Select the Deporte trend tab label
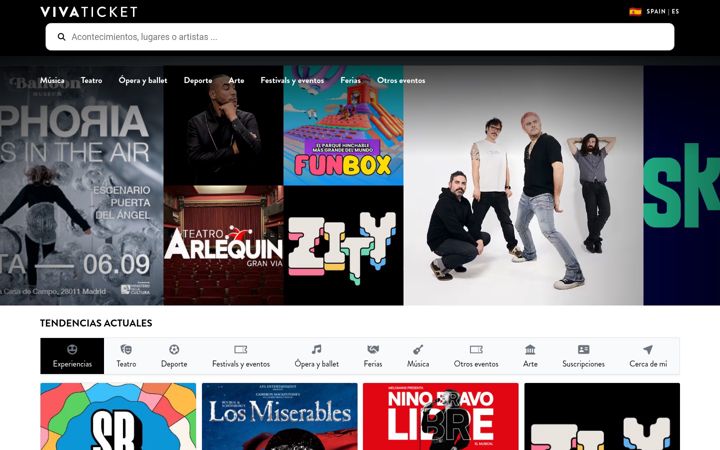The image size is (720, 450). click(x=174, y=364)
